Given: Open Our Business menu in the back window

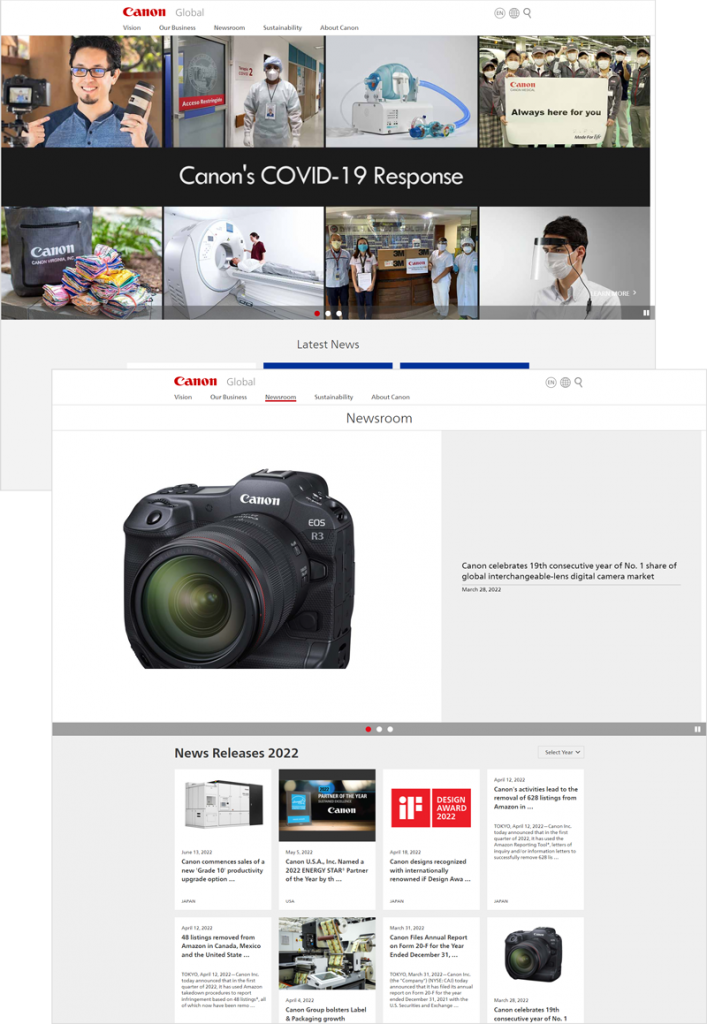Looking at the screenshot, I should click(178, 28).
